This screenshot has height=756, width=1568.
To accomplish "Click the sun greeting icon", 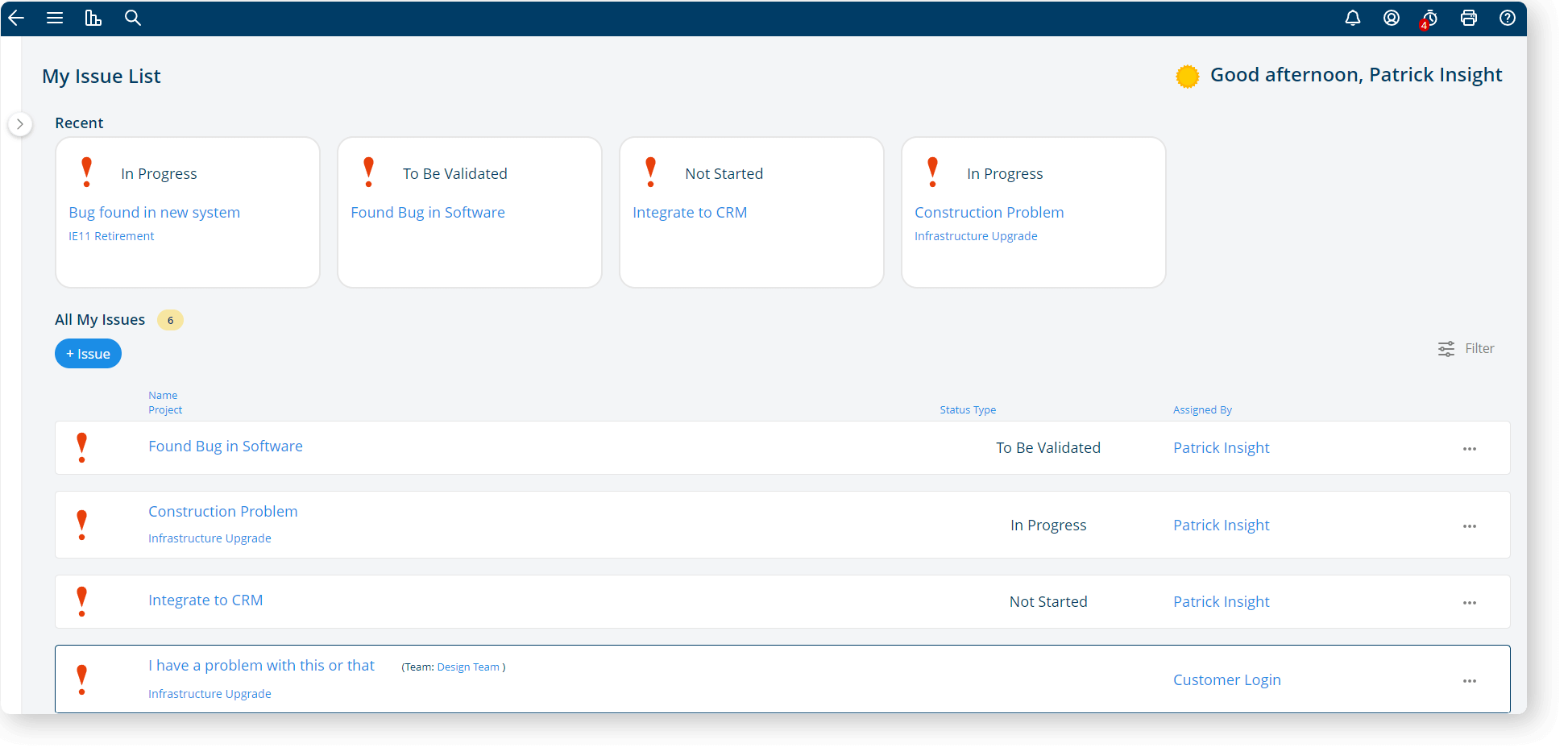I will click(1187, 77).
